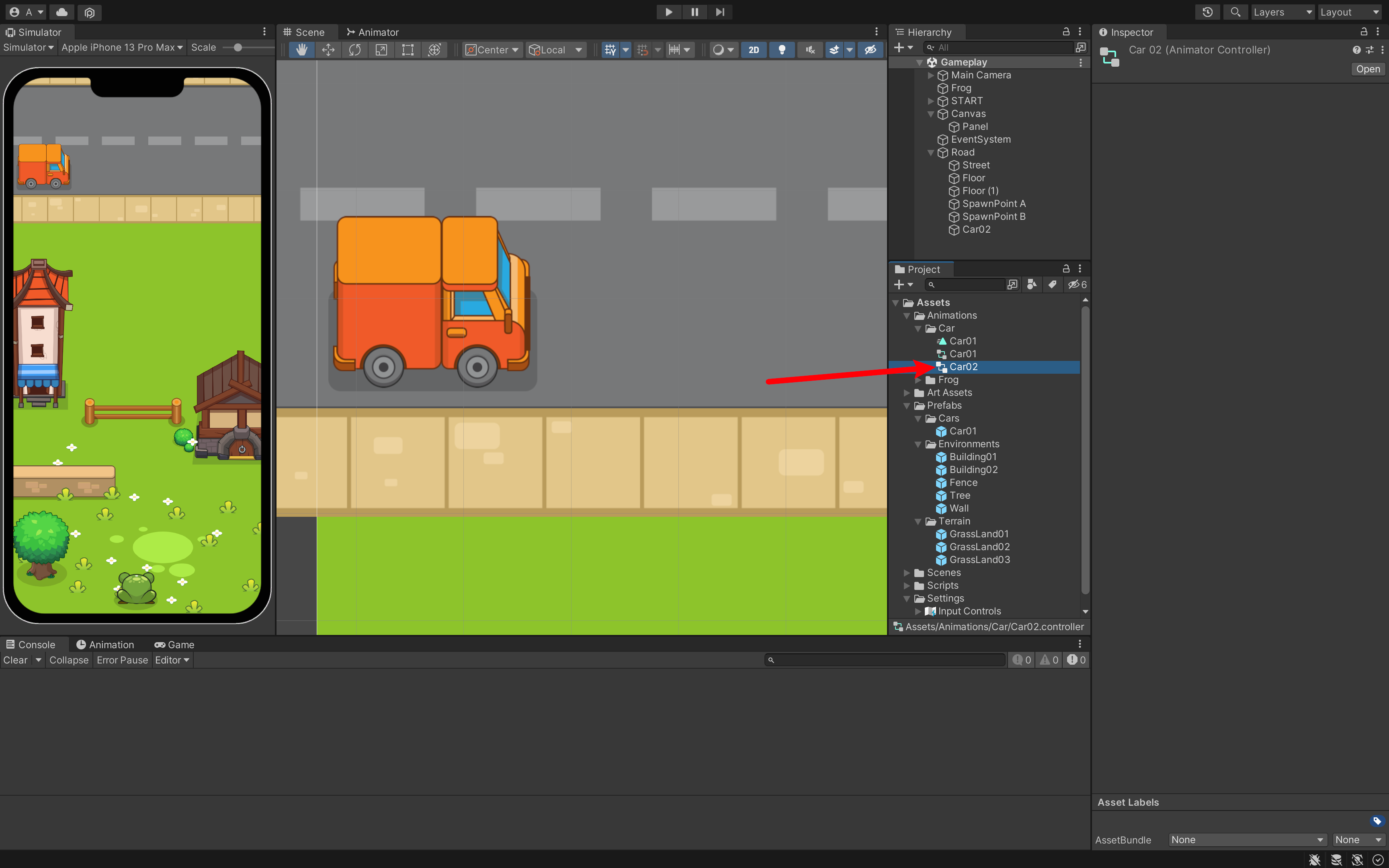The height and width of the screenshot is (868, 1389).
Task: Select the Scale tool
Action: (381, 50)
